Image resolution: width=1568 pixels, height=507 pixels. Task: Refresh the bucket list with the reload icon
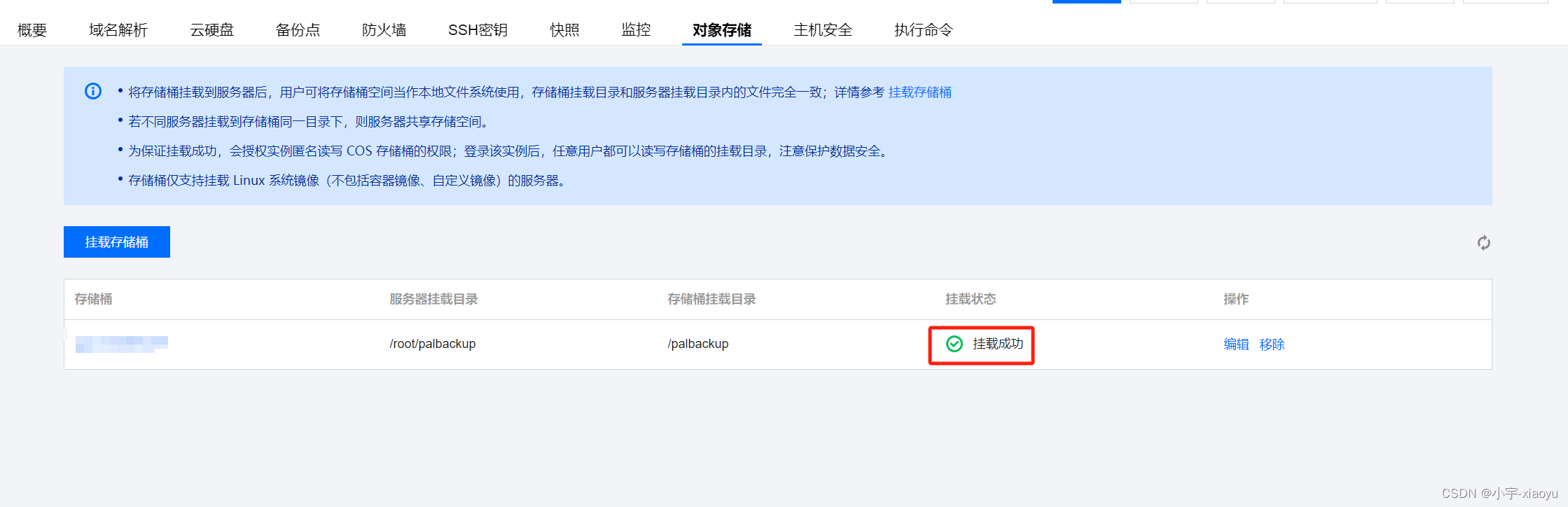pos(1483,243)
